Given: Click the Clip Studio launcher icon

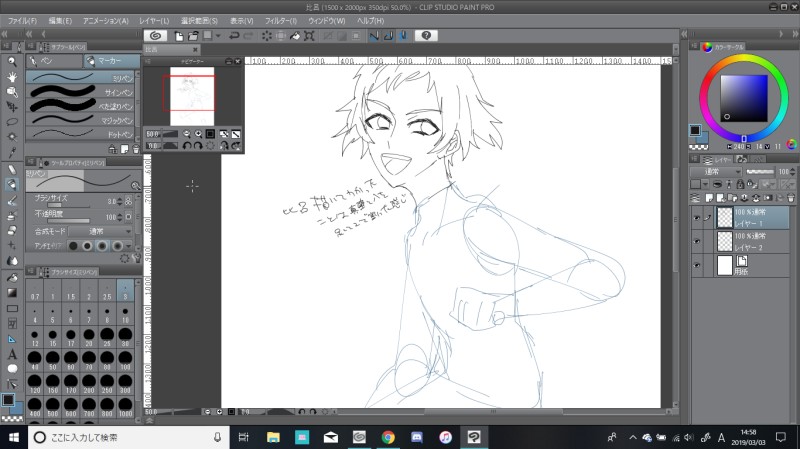Looking at the screenshot, I should 156,36.
